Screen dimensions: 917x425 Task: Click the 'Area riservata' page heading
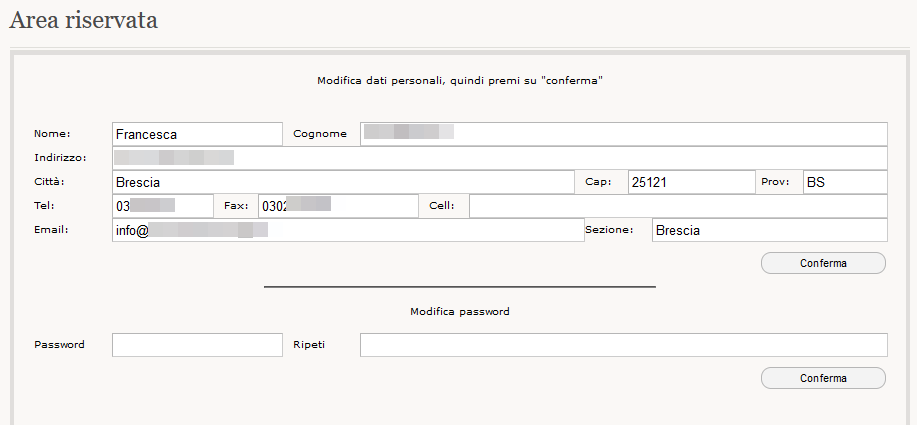pos(83,21)
